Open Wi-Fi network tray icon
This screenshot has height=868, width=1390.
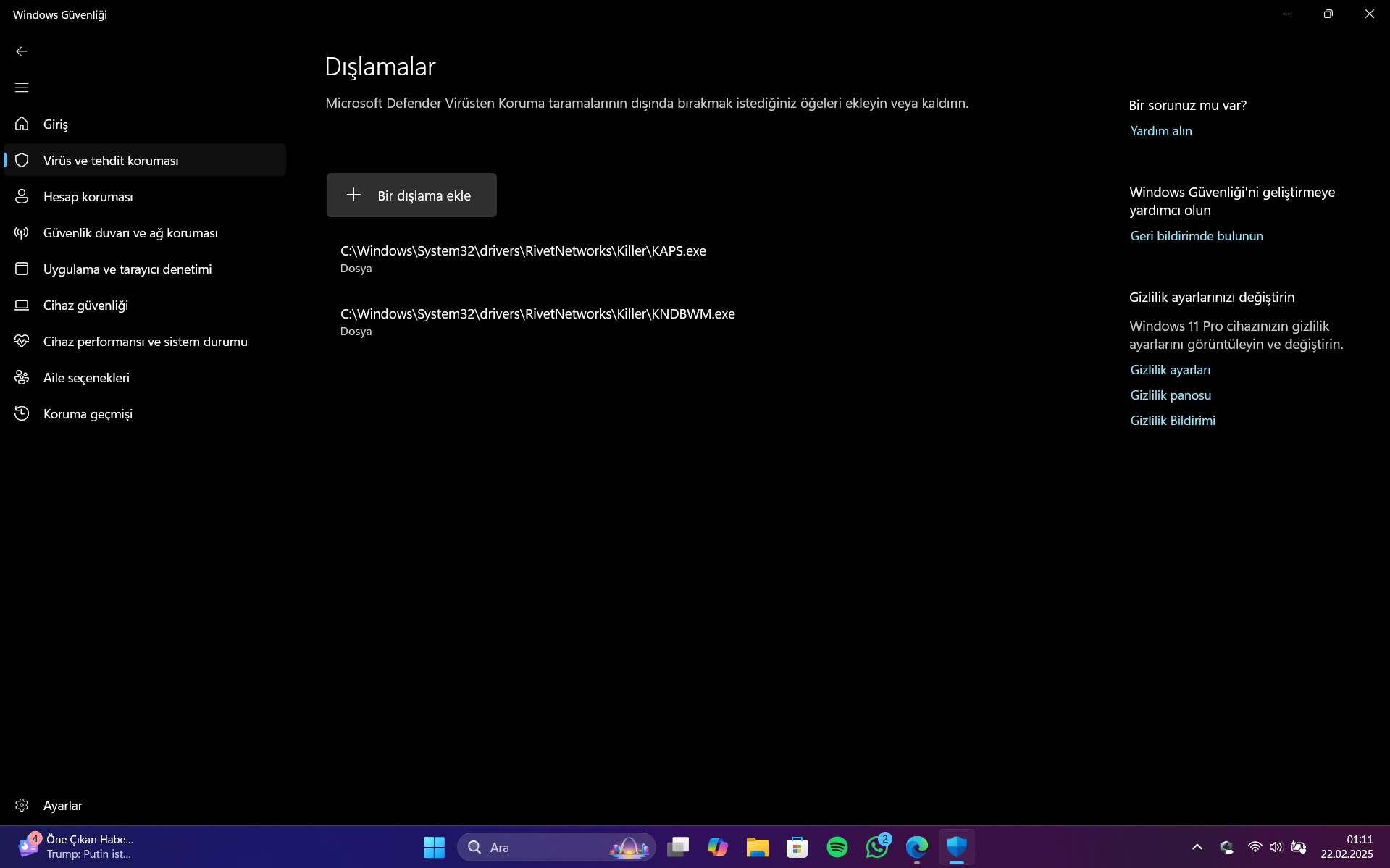tap(1255, 847)
